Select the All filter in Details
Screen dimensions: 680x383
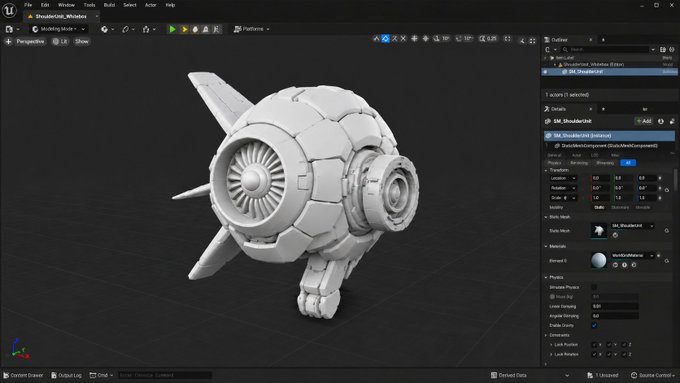[x=628, y=163]
